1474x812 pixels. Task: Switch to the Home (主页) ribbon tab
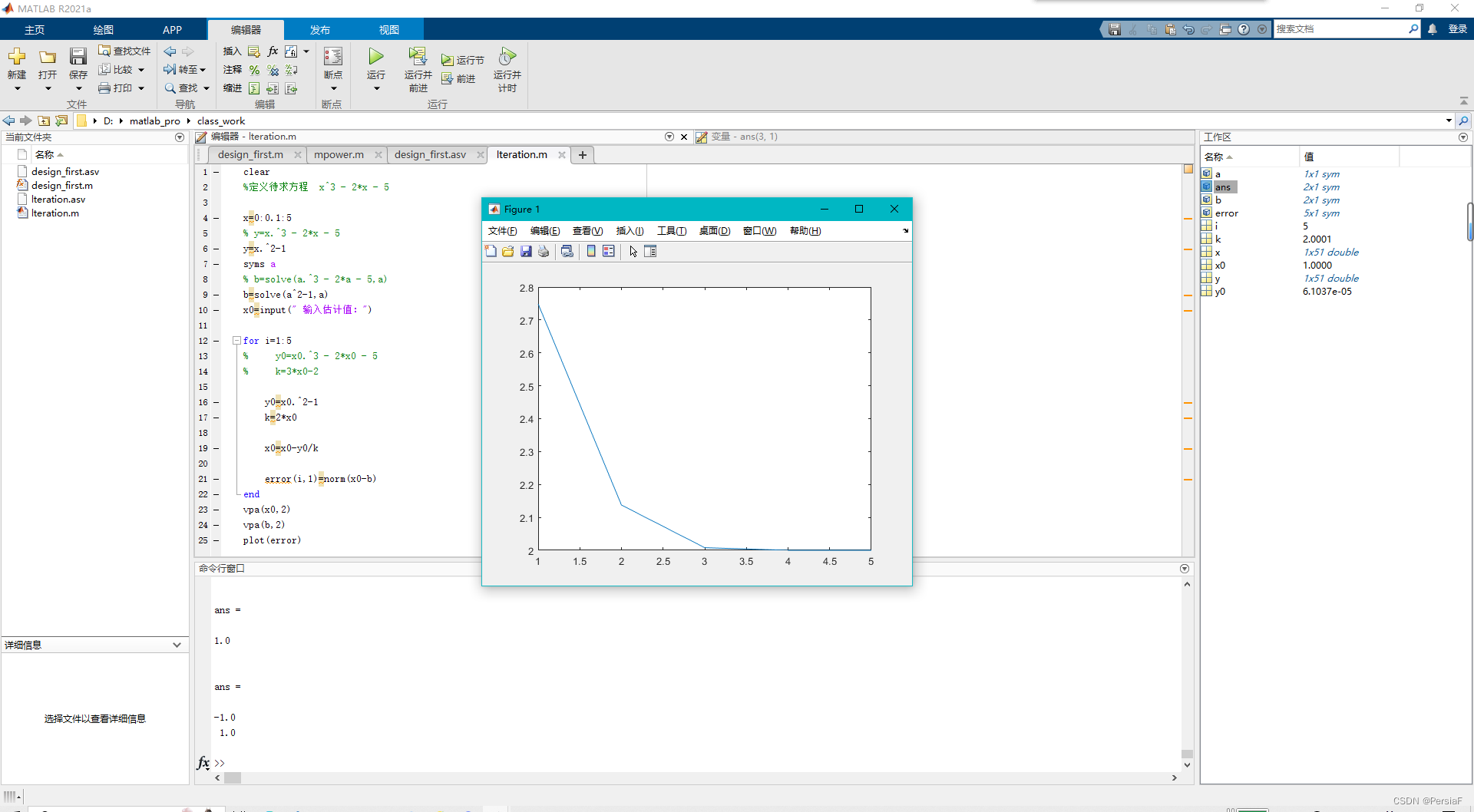pyautogui.click(x=35, y=30)
